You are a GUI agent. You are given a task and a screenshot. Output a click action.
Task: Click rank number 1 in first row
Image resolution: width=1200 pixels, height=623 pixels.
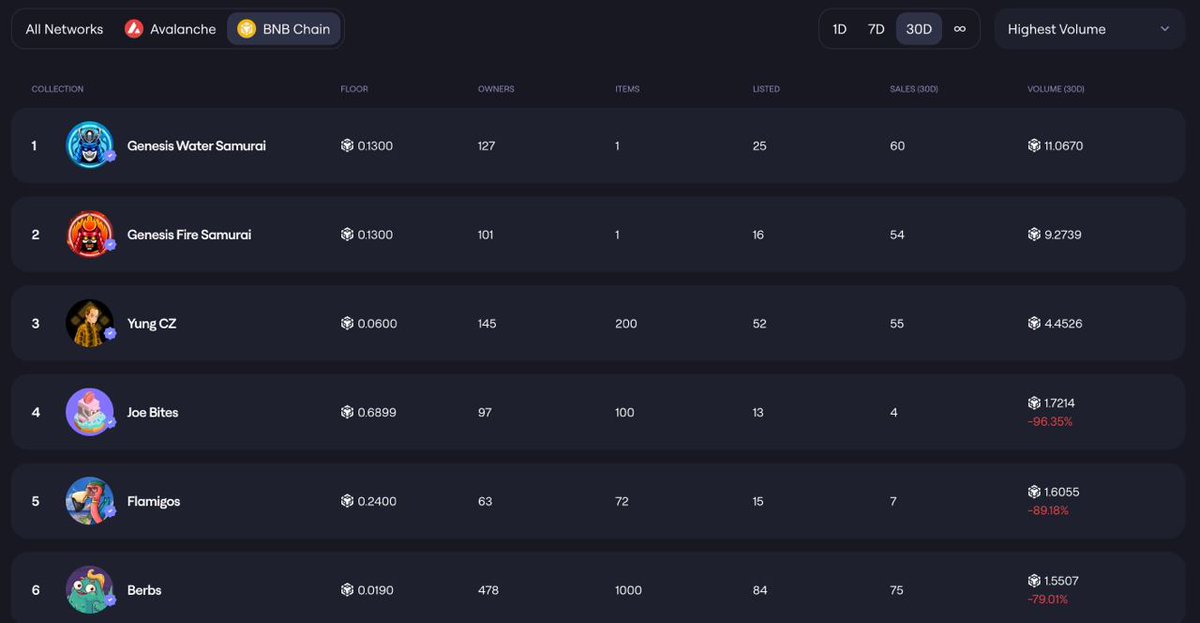(x=34, y=146)
